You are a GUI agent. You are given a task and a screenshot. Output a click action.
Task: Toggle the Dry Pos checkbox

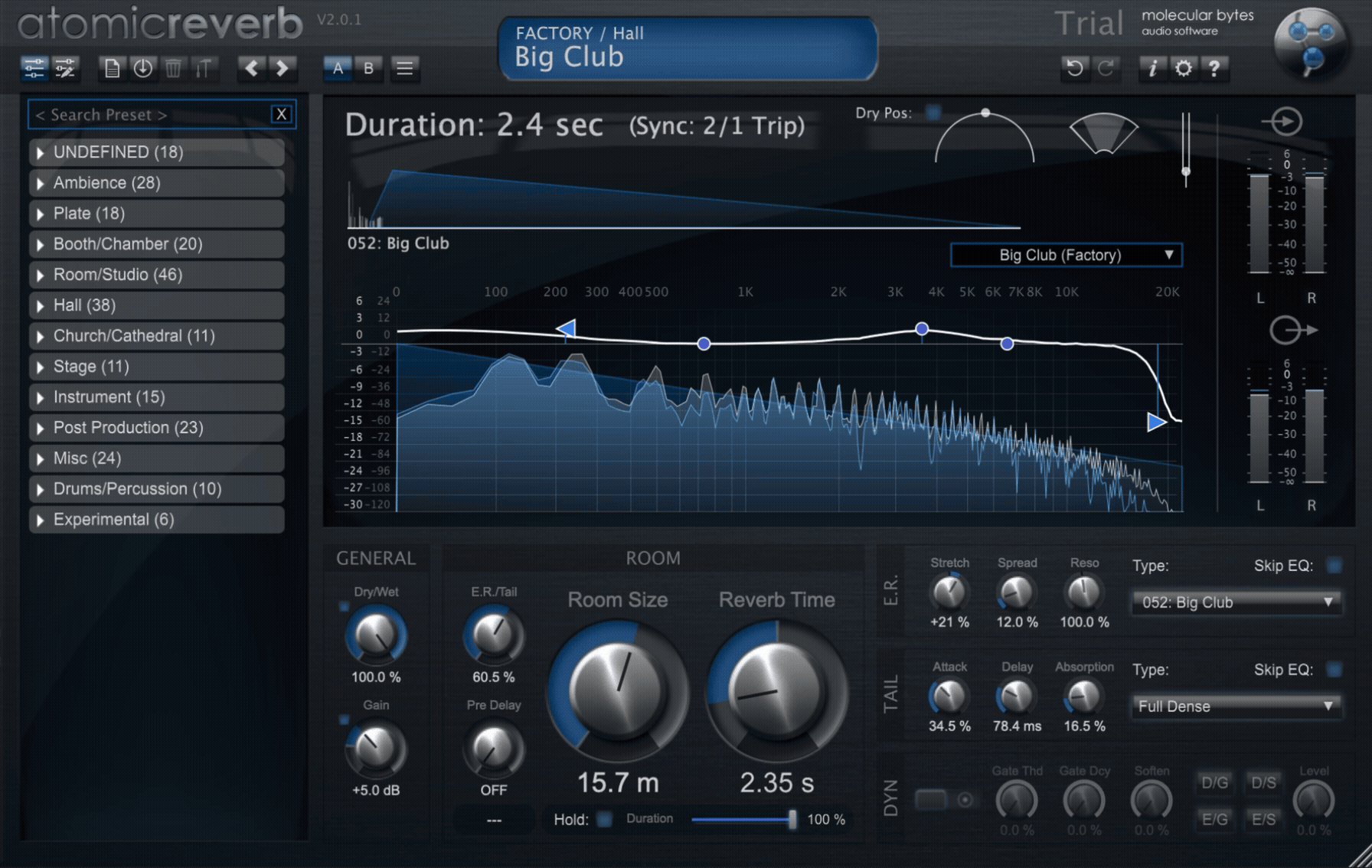tap(933, 113)
